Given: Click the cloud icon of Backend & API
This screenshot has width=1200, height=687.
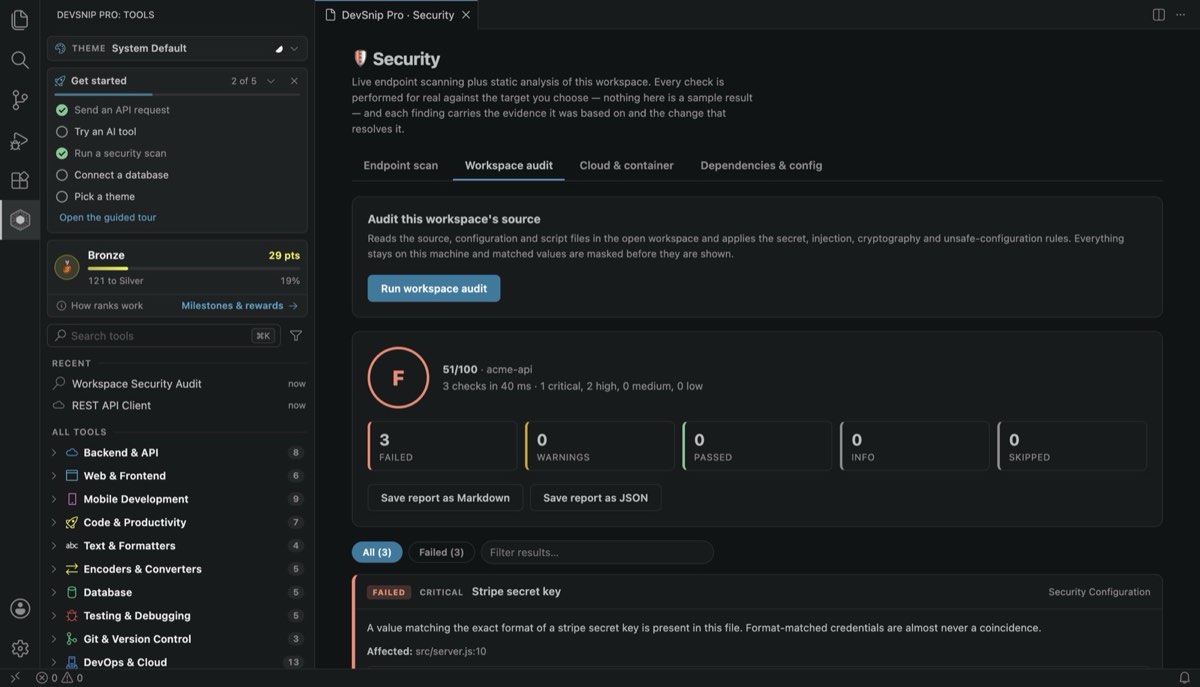Looking at the screenshot, I should [x=72, y=453].
